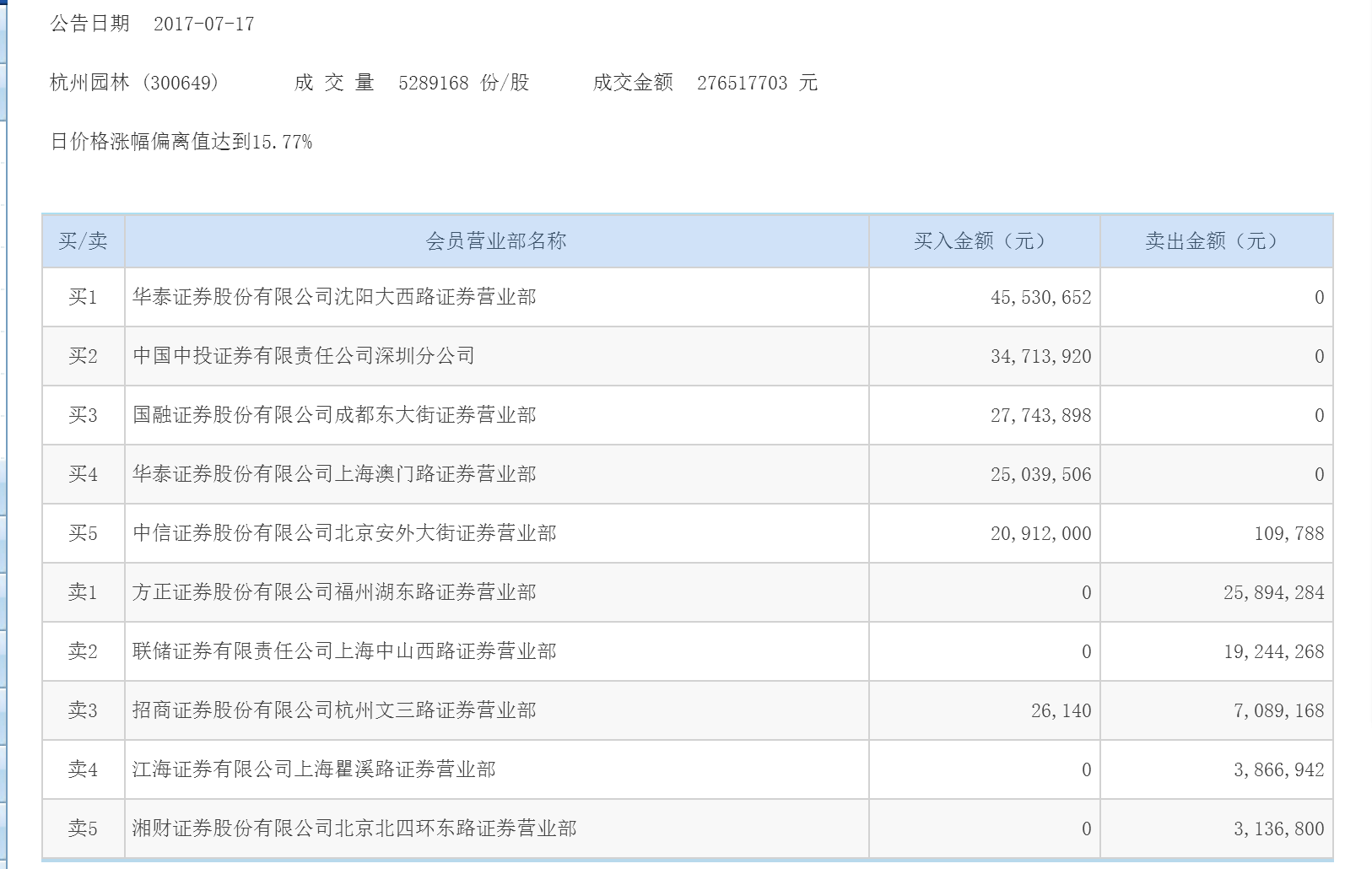The image size is (1372, 869).
Task: Select sell amount 109,788
Action: coord(1289,533)
